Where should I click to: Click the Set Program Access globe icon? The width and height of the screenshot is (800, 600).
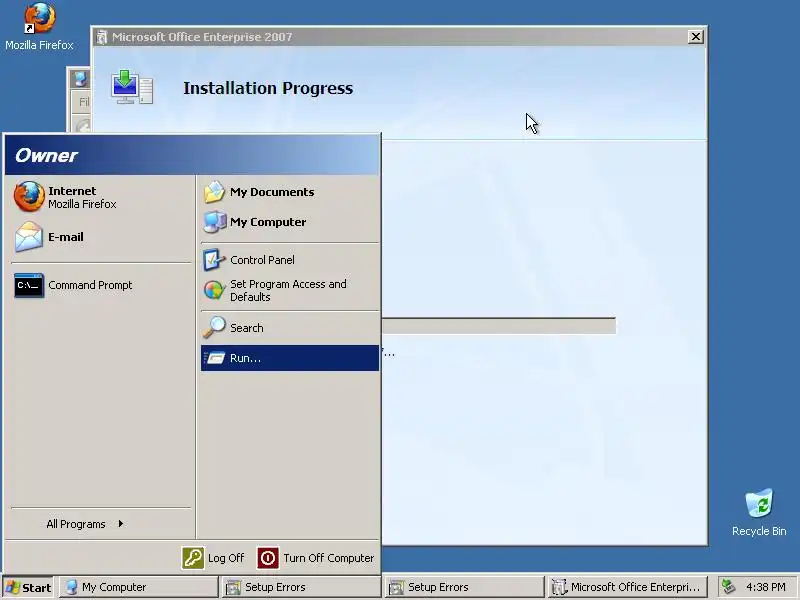coord(214,290)
